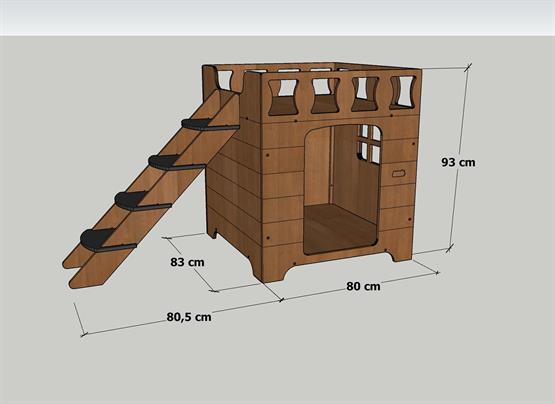Select the bottom black ladder step

(x=108, y=240)
